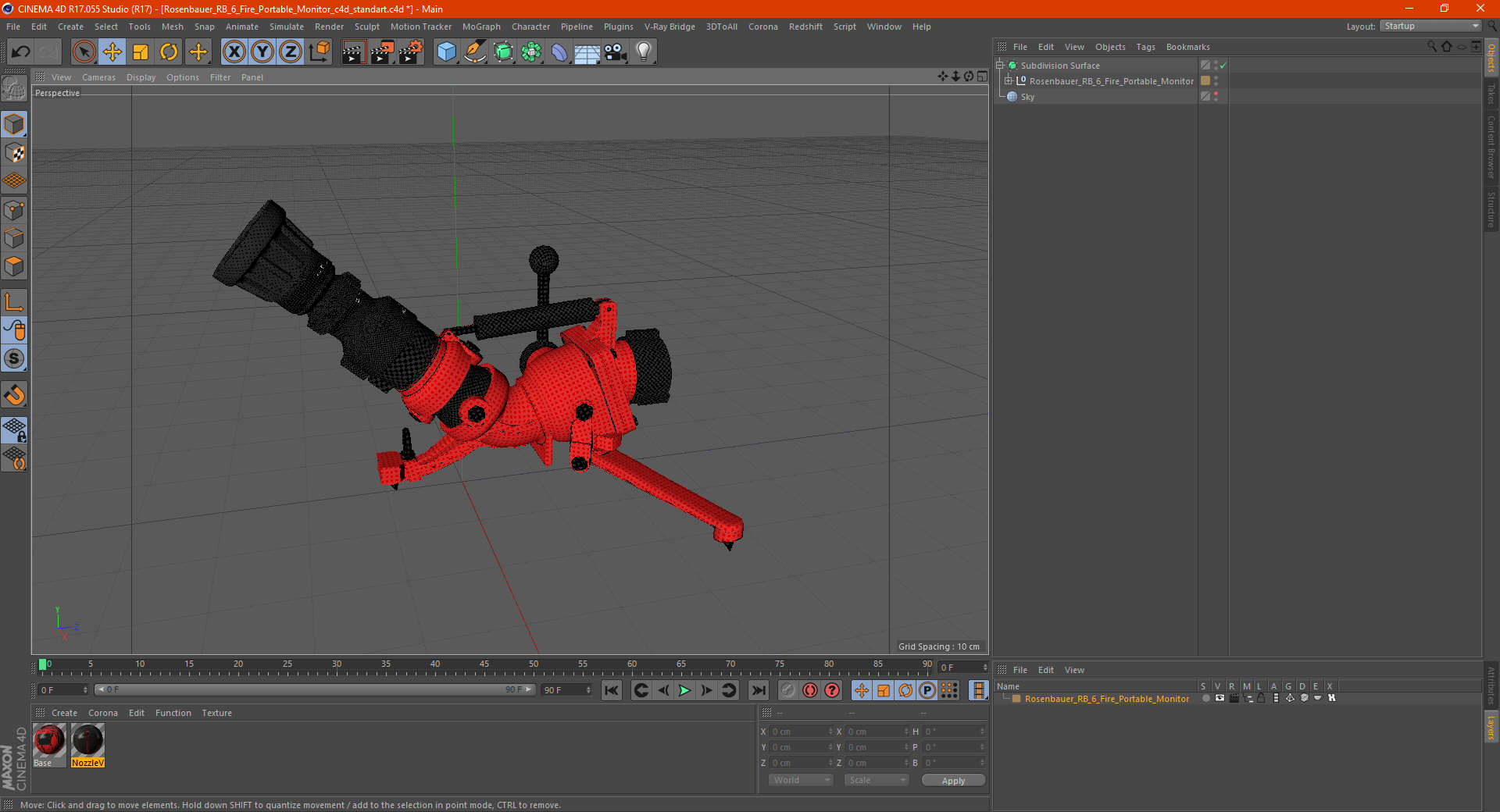Add a Cube primitive object
The height and width of the screenshot is (812, 1500).
click(x=446, y=52)
